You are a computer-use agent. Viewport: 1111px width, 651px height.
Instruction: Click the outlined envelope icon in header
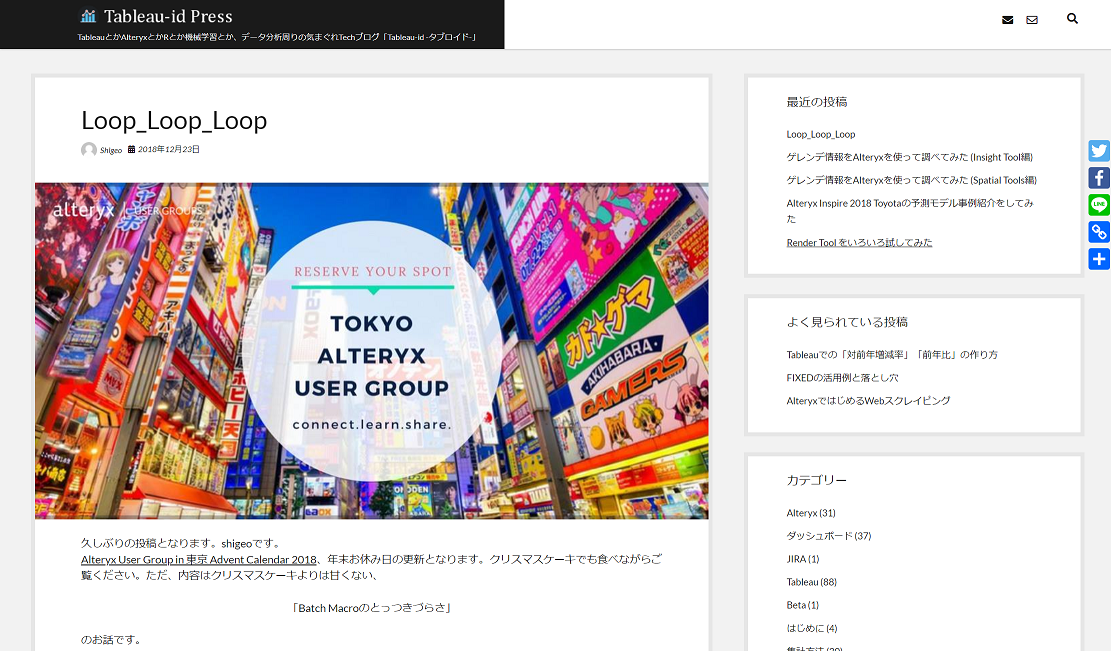[x=1032, y=20]
